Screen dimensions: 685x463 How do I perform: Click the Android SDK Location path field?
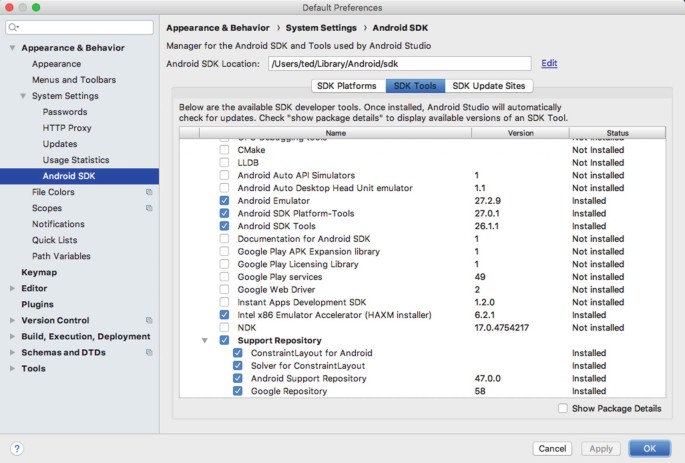[x=400, y=63]
